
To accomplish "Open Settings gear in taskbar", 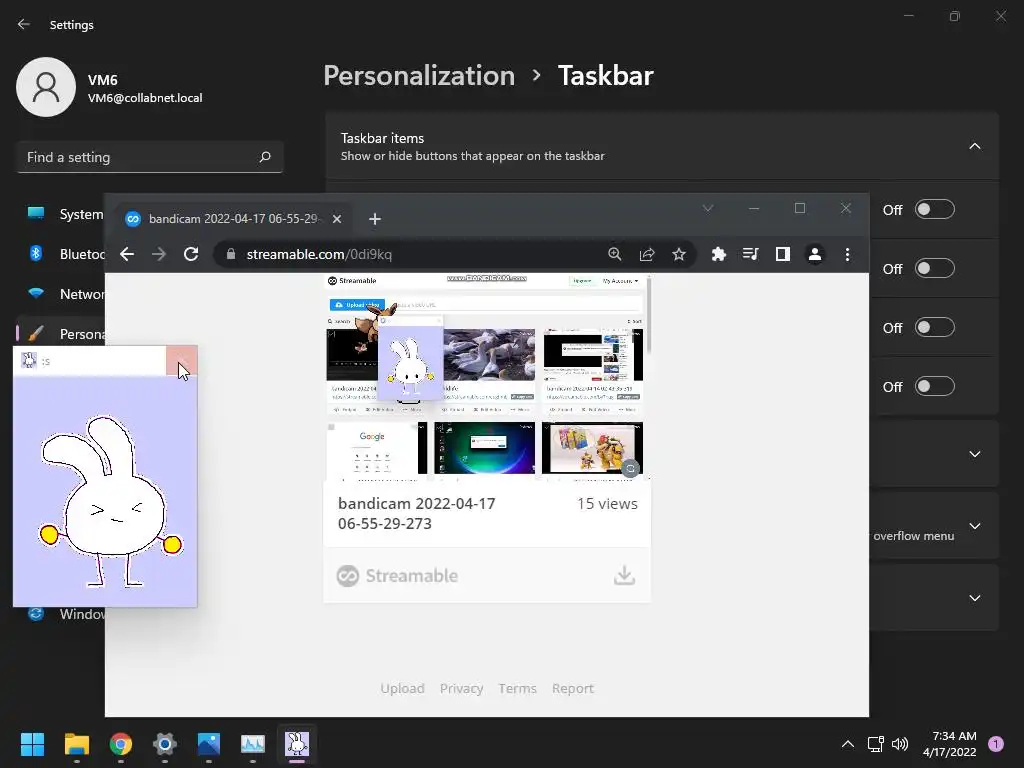I will point(165,744).
